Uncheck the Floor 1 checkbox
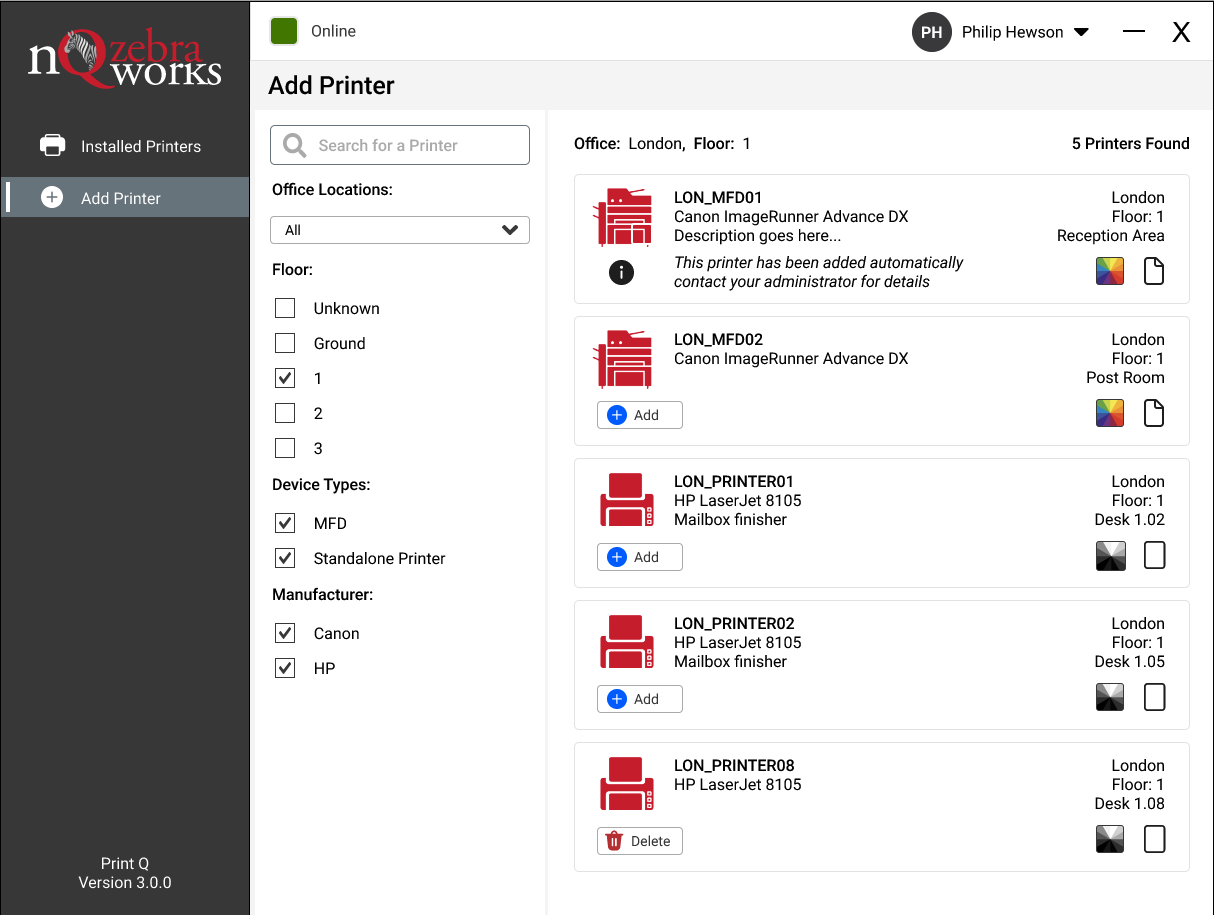This screenshot has height=915, width=1214. (285, 378)
